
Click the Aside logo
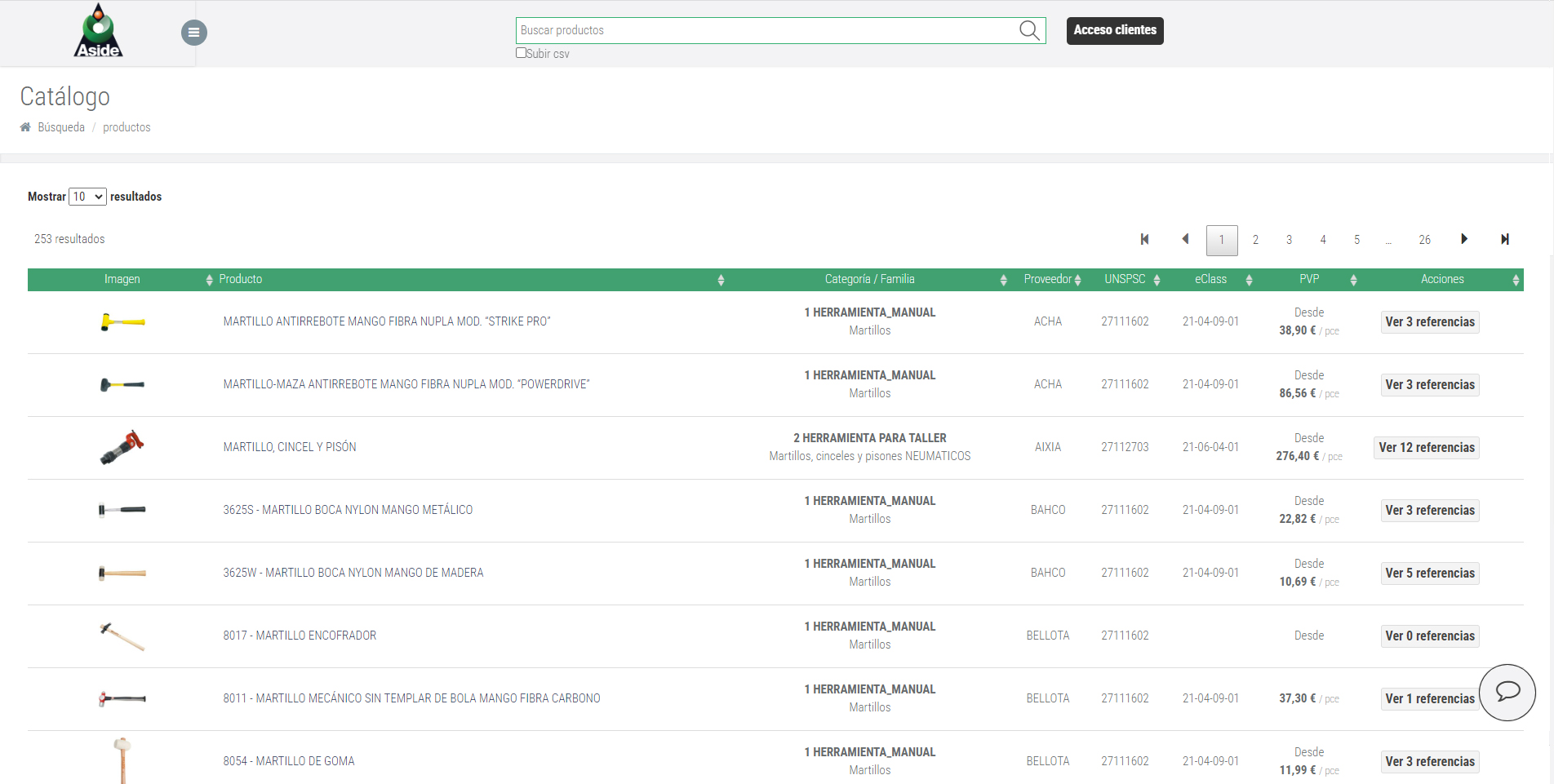[98, 31]
